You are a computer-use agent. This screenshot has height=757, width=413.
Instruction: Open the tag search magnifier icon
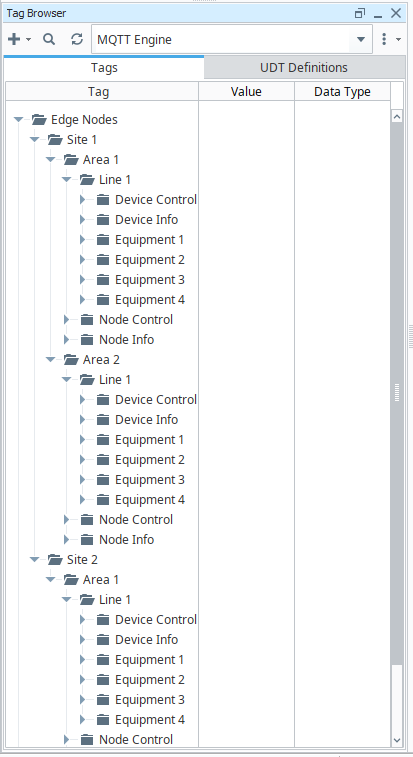[x=49, y=39]
